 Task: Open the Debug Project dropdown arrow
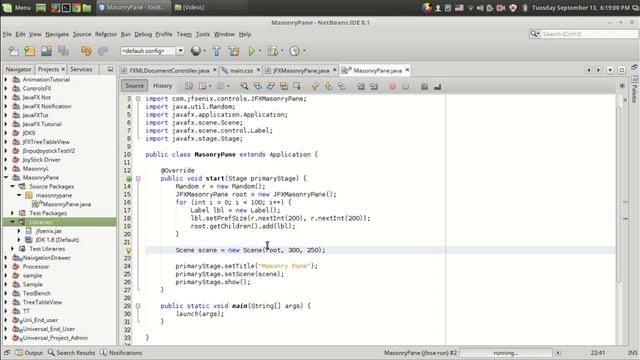[x=282, y=51]
